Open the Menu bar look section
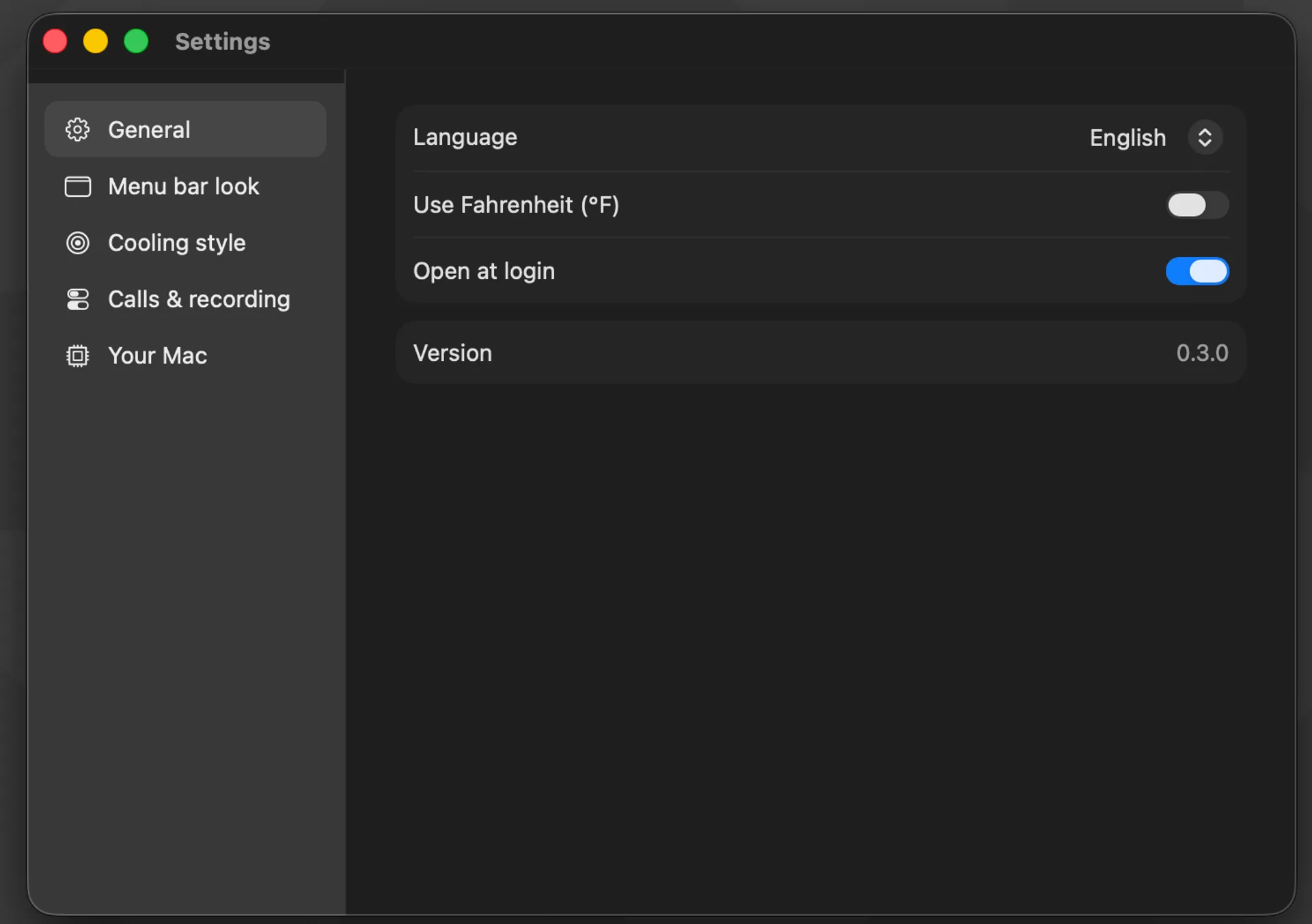This screenshot has width=1312, height=924. coord(185,187)
